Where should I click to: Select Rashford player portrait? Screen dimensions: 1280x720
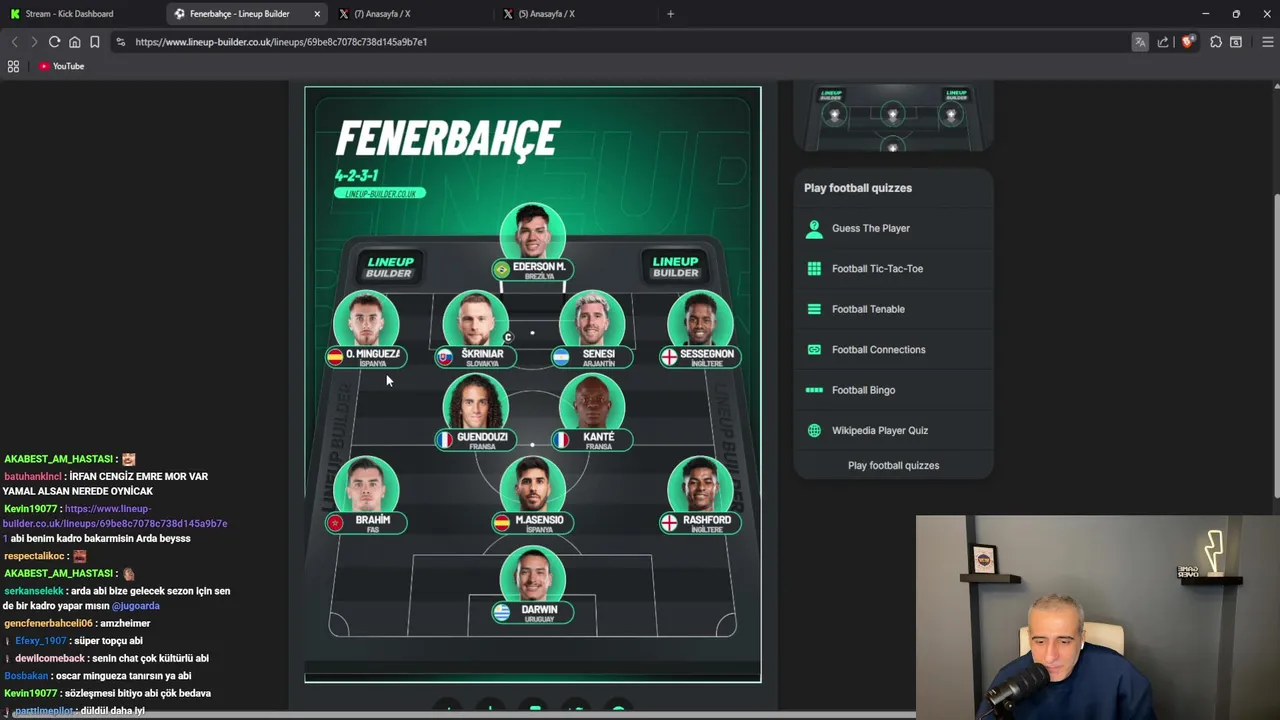click(700, 488)
